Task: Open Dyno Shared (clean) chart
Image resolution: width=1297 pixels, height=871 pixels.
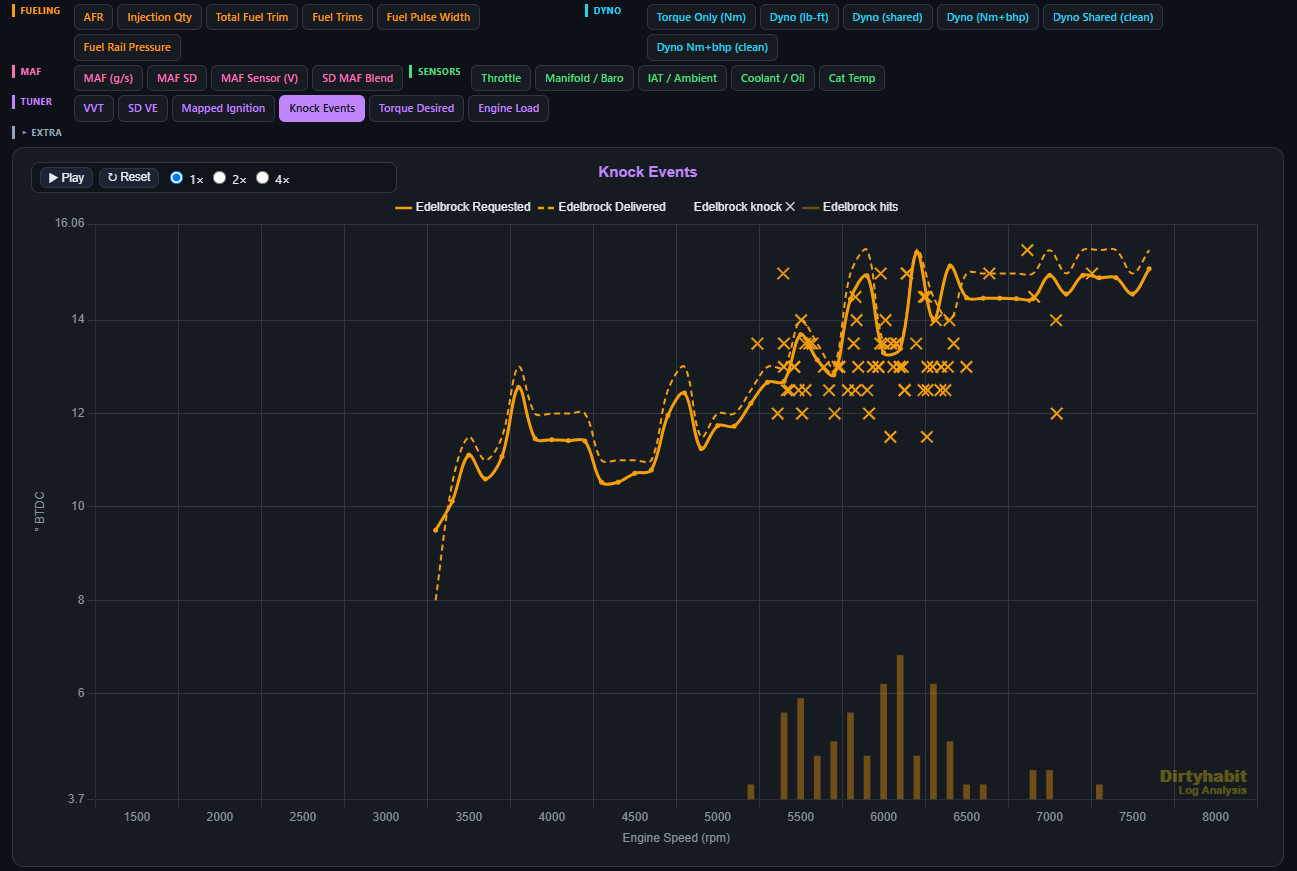Action: pyautogui.click(x=1103, y=17)
